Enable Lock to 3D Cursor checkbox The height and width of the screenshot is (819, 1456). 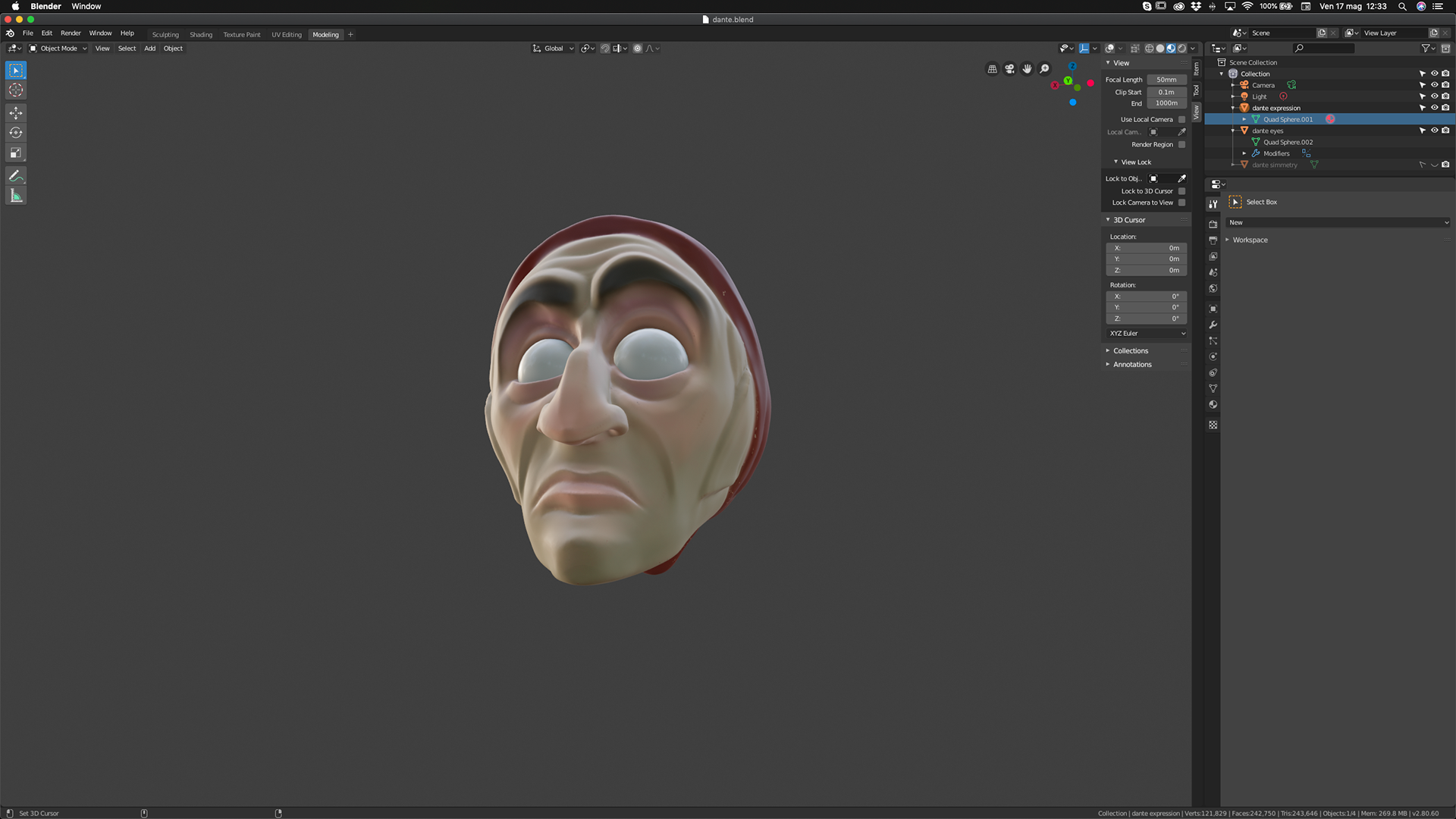coord(1181,191)
